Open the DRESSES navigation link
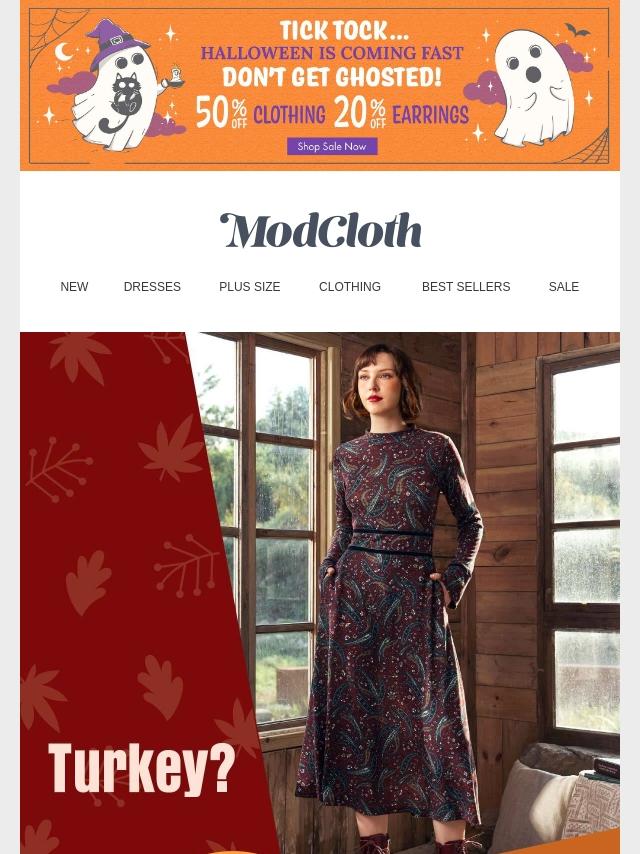 pyautogui.click(x=152, y=286)
